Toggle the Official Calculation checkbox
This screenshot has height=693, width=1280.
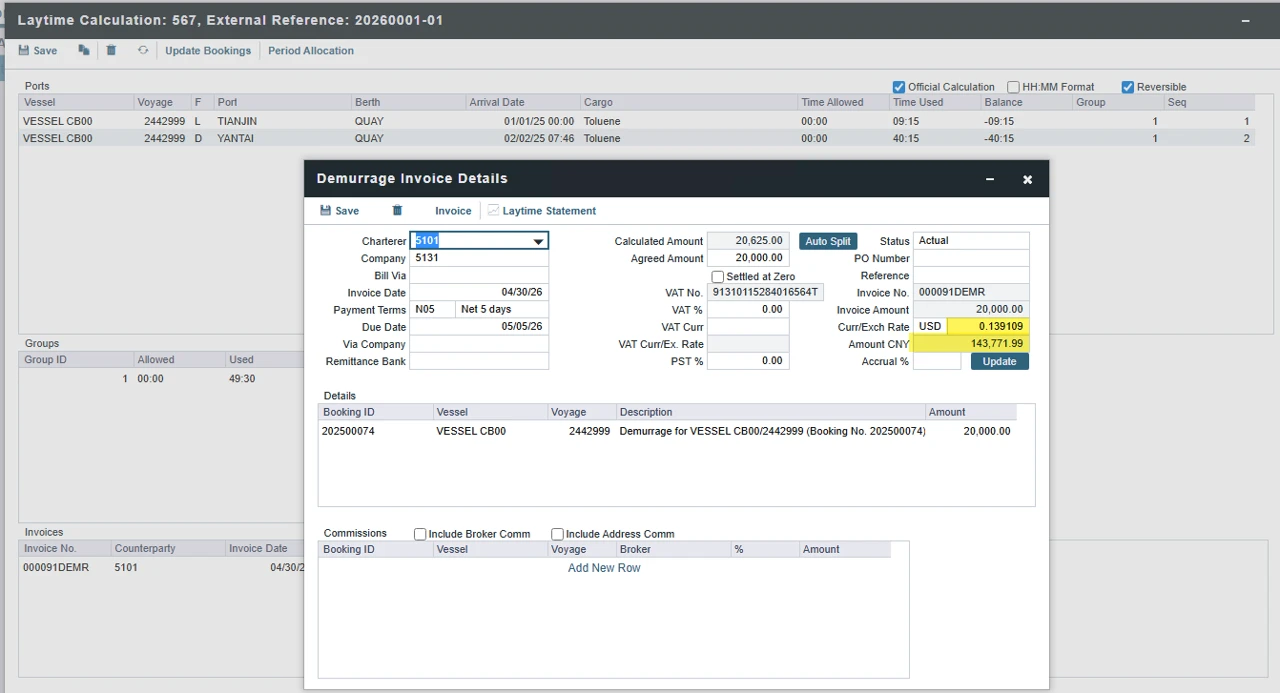pyautogui.click(x=899, y=87)
